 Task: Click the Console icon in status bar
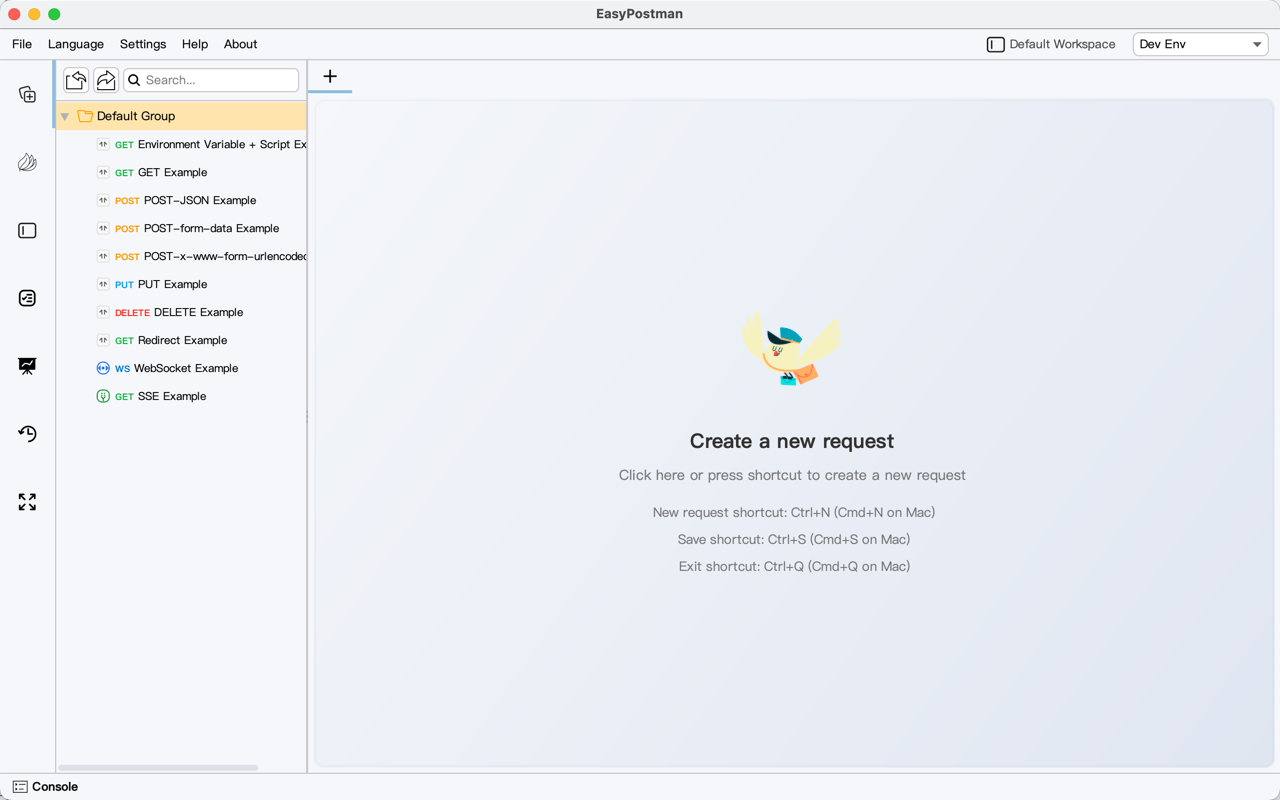(20, 787)
